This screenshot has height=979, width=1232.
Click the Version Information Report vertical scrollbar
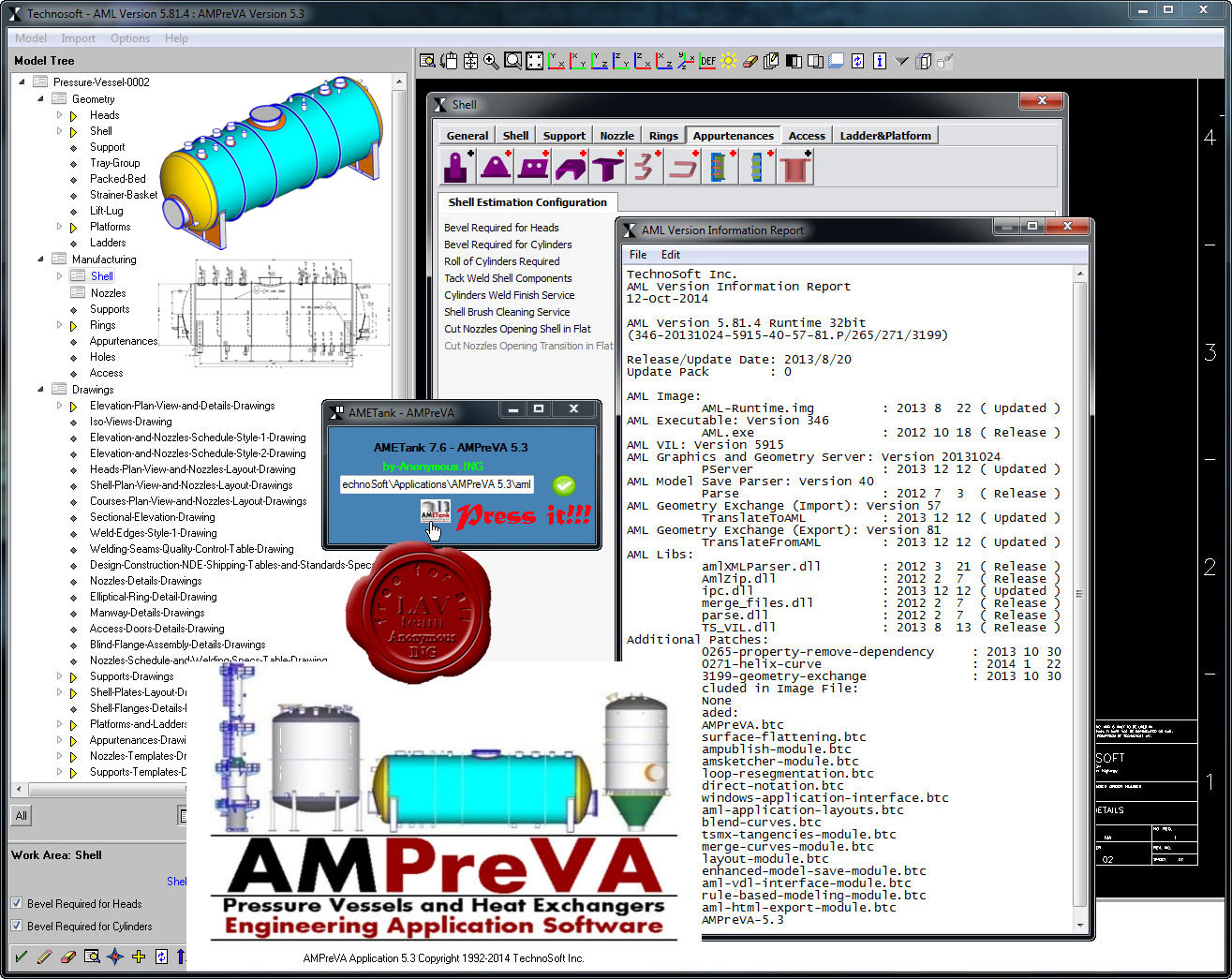coord(1079,599)
